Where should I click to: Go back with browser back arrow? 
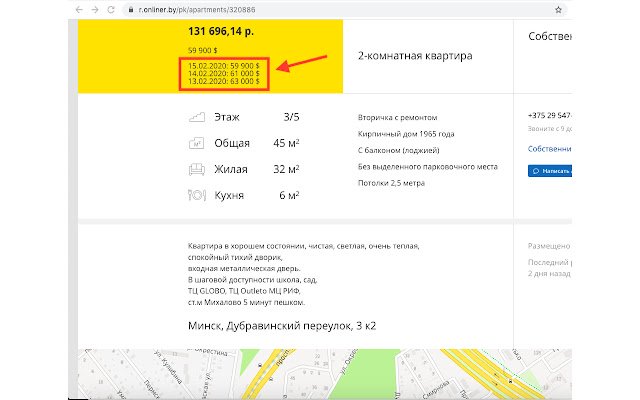(x=79, y=9)
